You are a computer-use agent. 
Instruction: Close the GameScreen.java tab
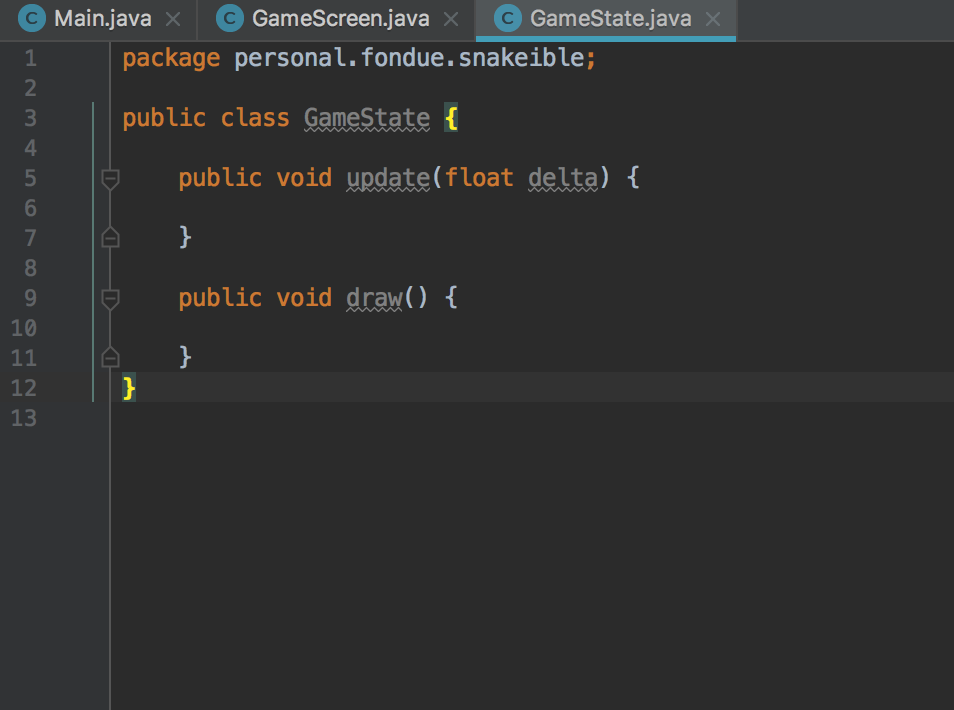tap(451, 19)
